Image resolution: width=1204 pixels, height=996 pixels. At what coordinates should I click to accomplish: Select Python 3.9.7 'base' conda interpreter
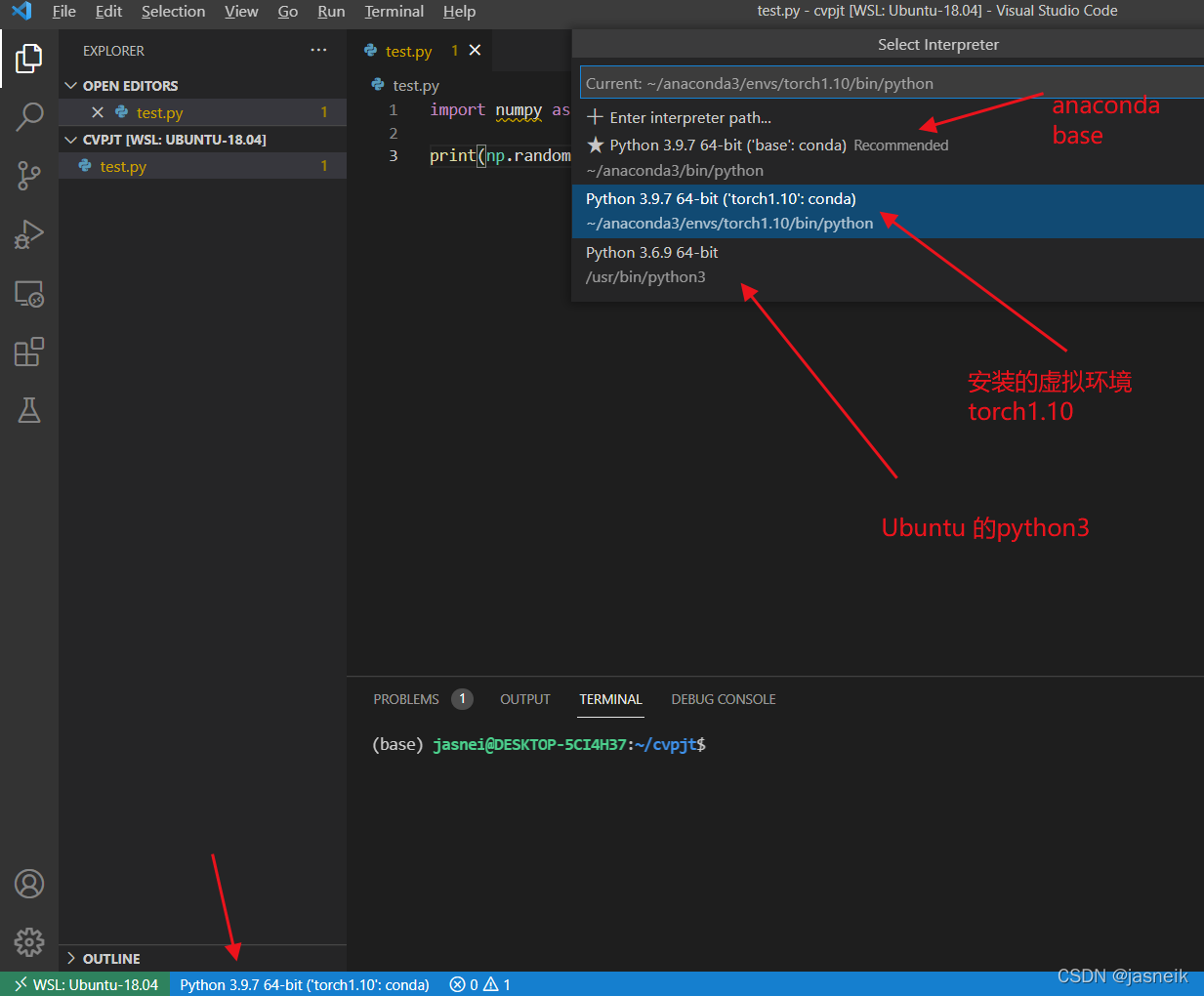(x=888, y=157)
